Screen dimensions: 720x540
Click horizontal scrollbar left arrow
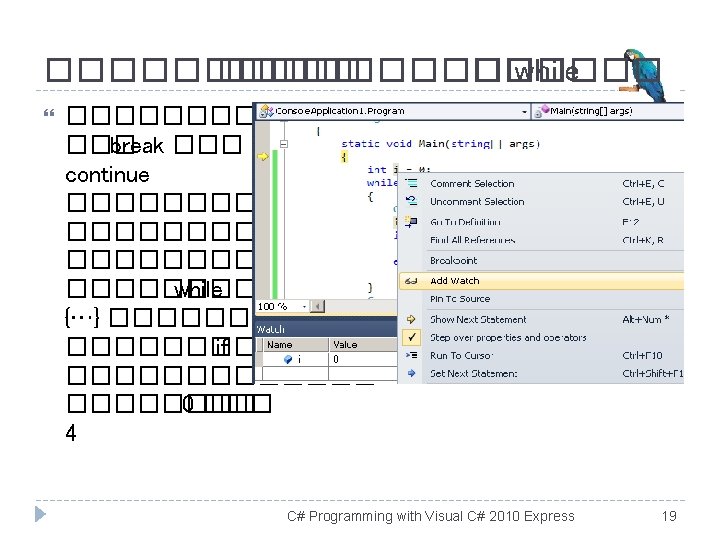coord(317,306)
